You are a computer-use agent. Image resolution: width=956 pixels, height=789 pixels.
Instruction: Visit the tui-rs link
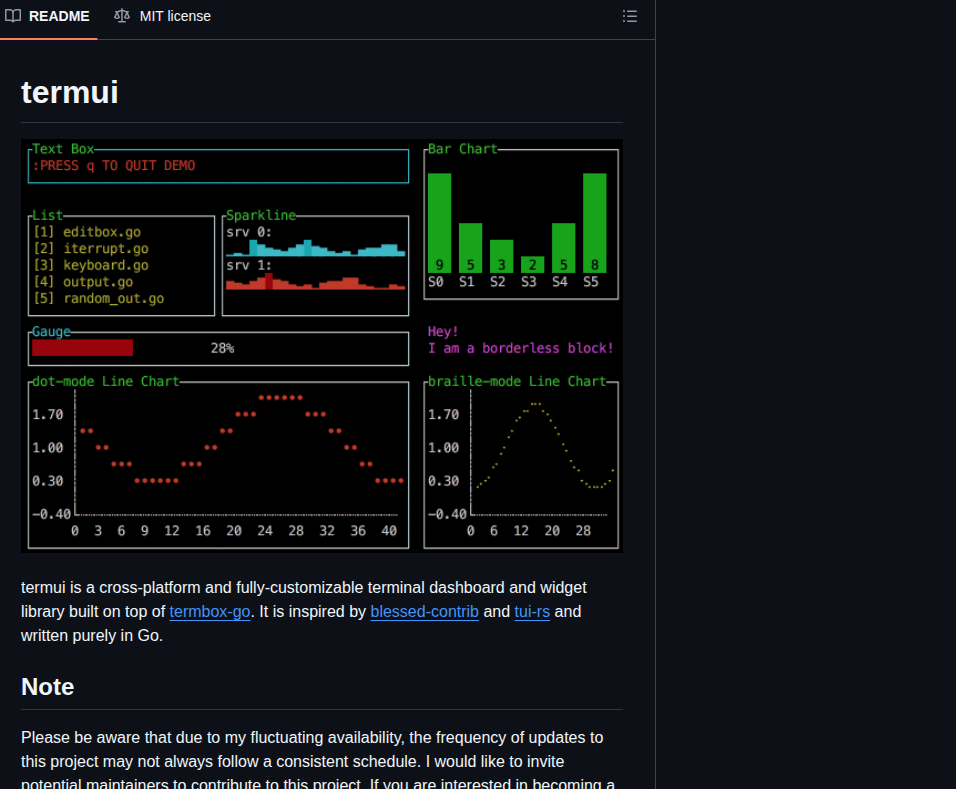coord(532,612)
